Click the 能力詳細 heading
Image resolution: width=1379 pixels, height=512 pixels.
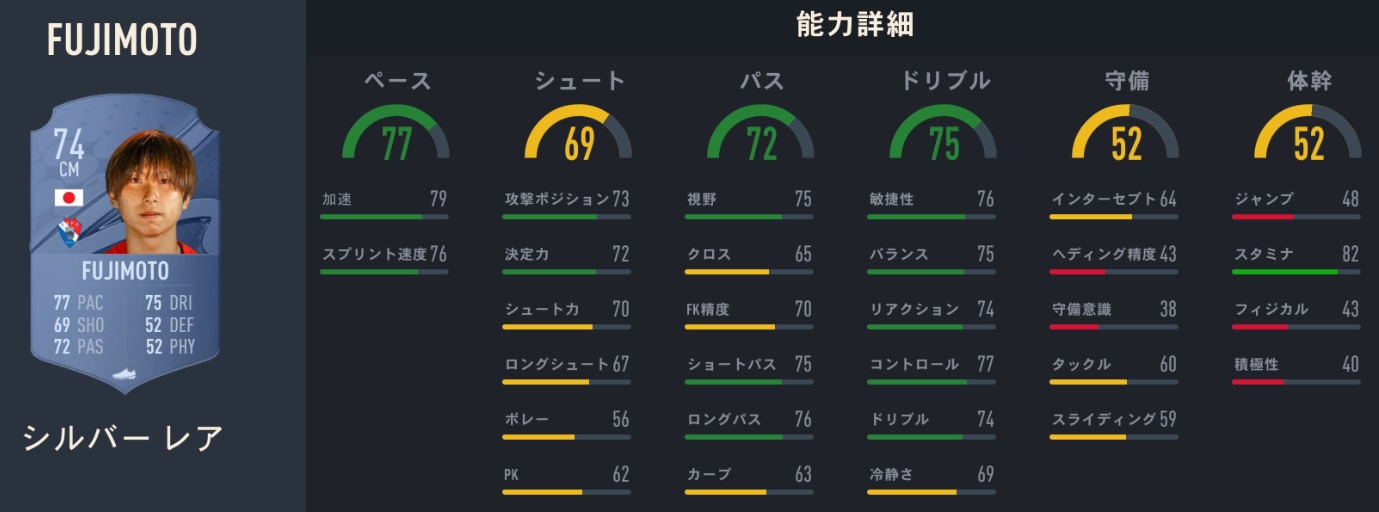click(855, 26)
